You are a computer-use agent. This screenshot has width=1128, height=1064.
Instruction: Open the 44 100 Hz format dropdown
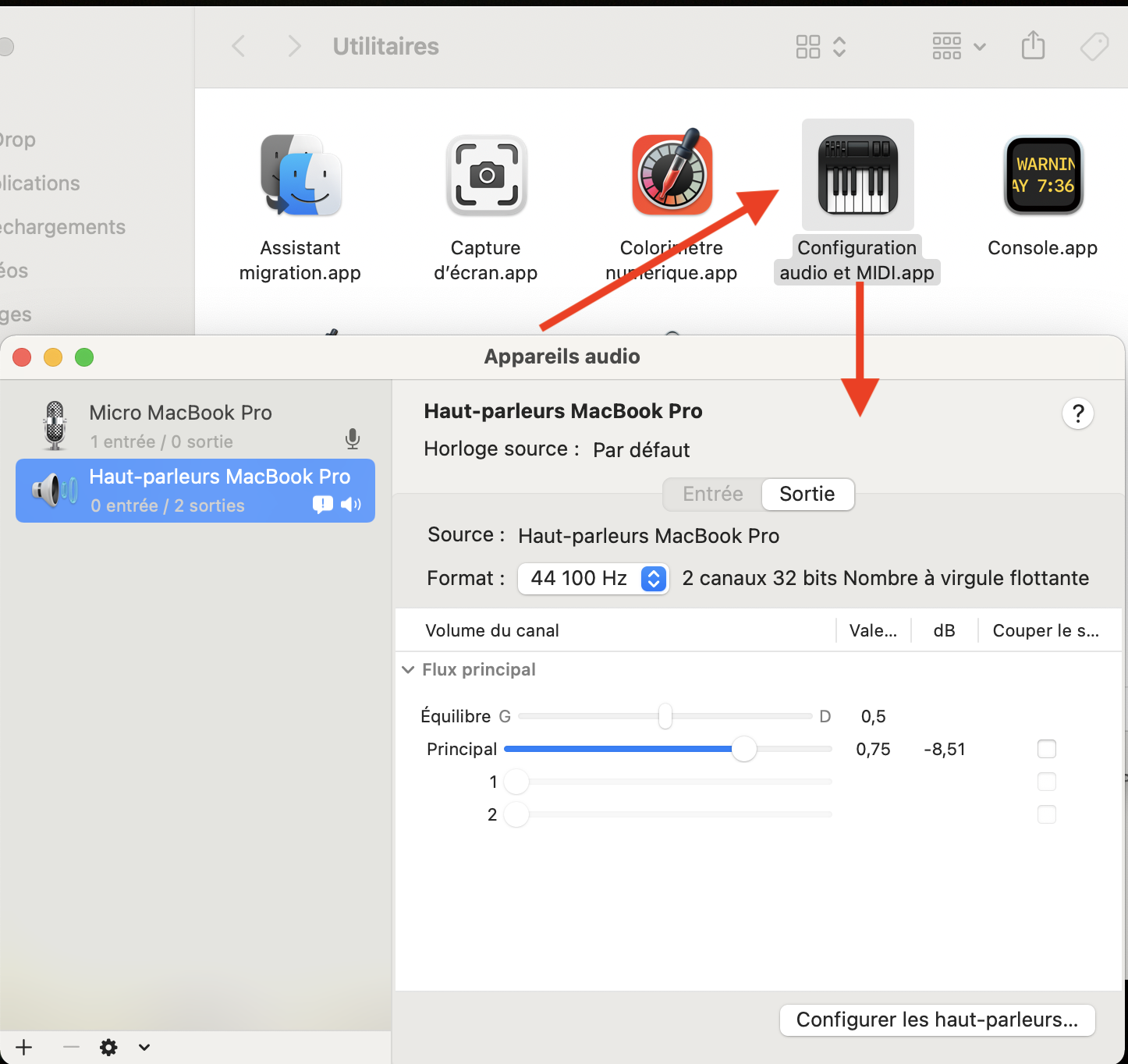pos(593,578)
